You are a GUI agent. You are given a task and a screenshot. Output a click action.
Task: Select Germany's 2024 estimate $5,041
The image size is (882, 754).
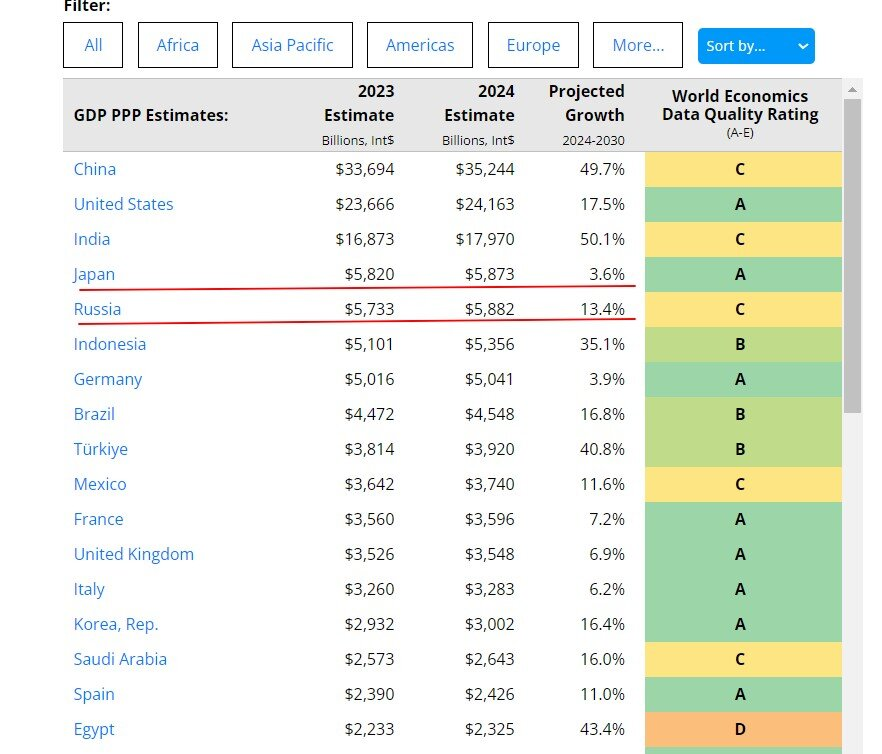coord(489,379)
